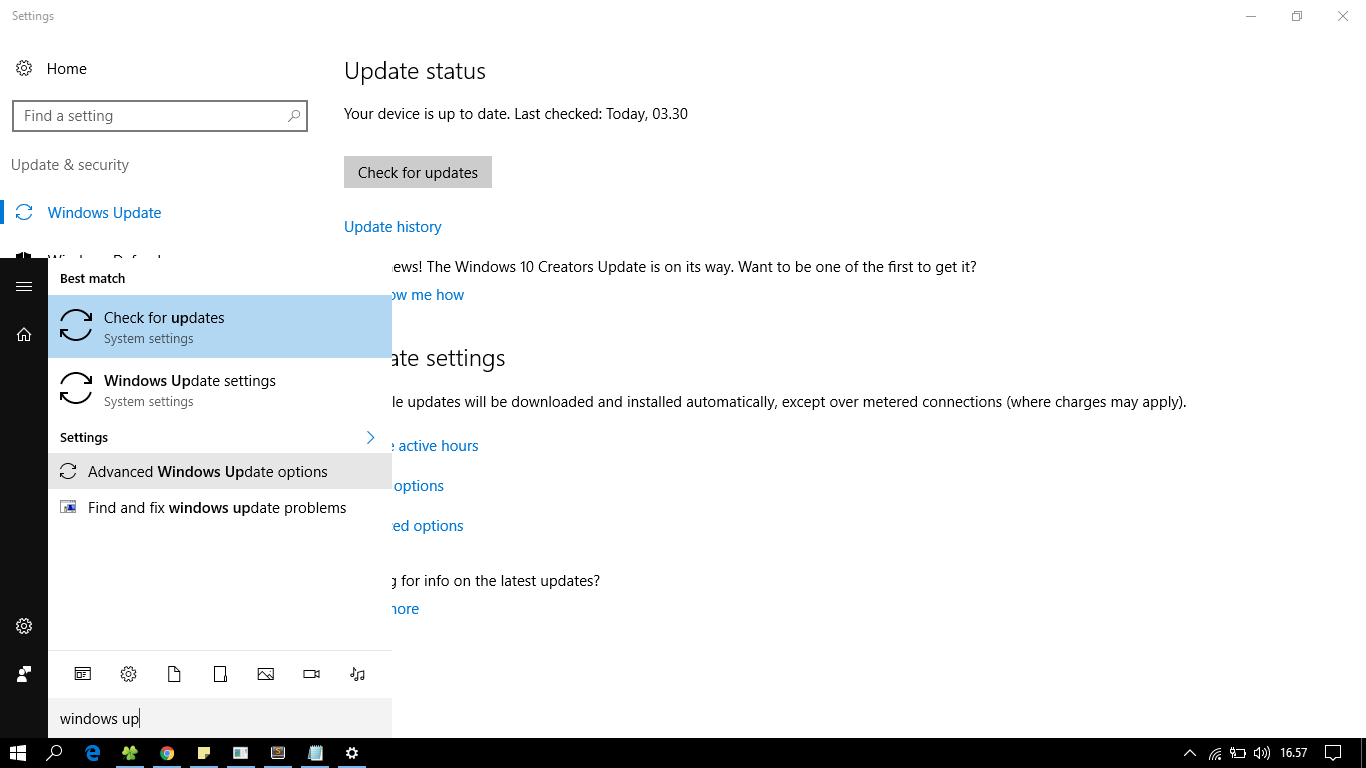The width and height of the screenshot is (1366, 768).
Task: Open Find and fix windows update problems
Action: [220, 508]
